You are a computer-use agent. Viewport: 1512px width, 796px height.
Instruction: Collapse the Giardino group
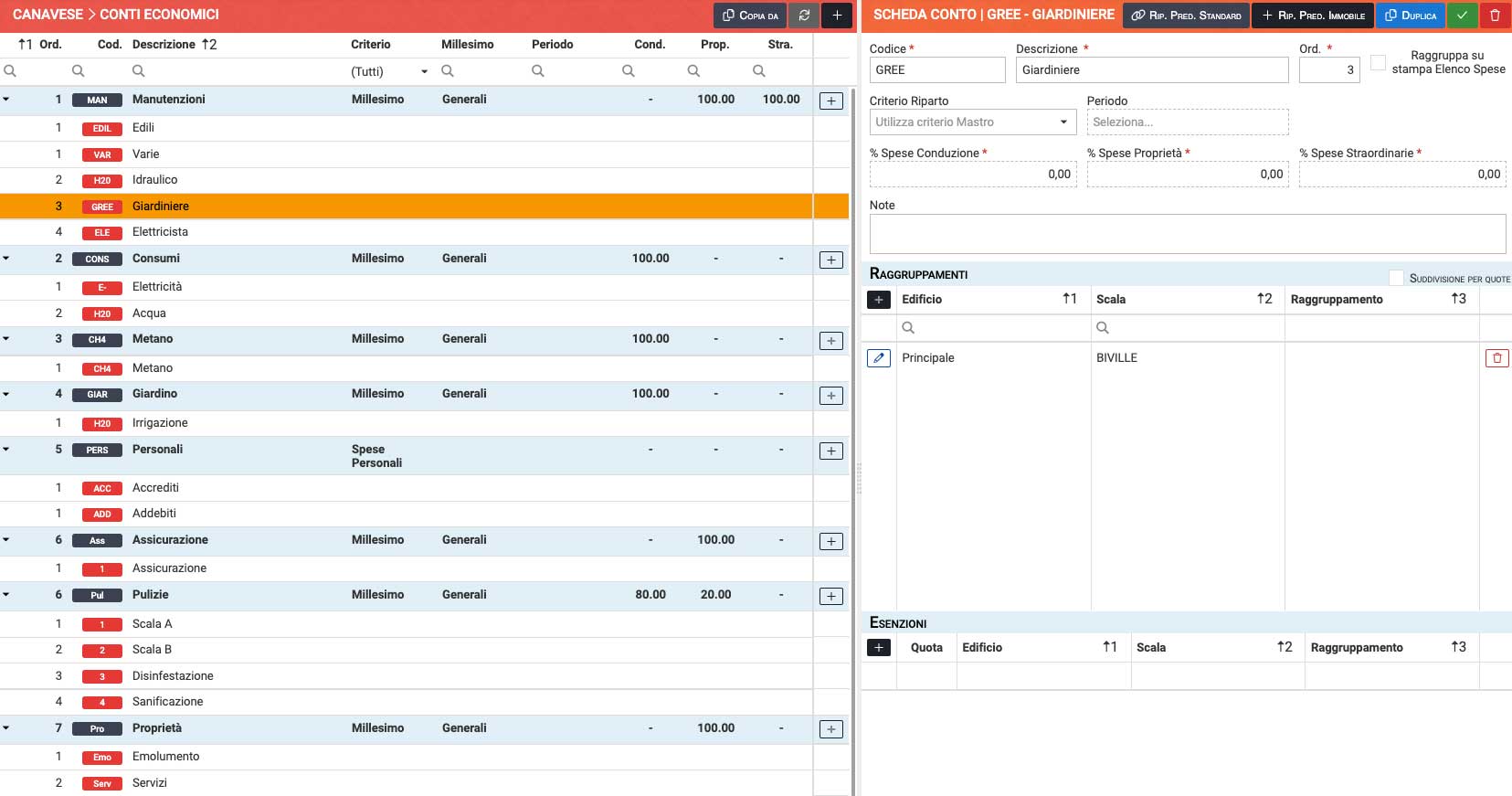tap(6, 394)
